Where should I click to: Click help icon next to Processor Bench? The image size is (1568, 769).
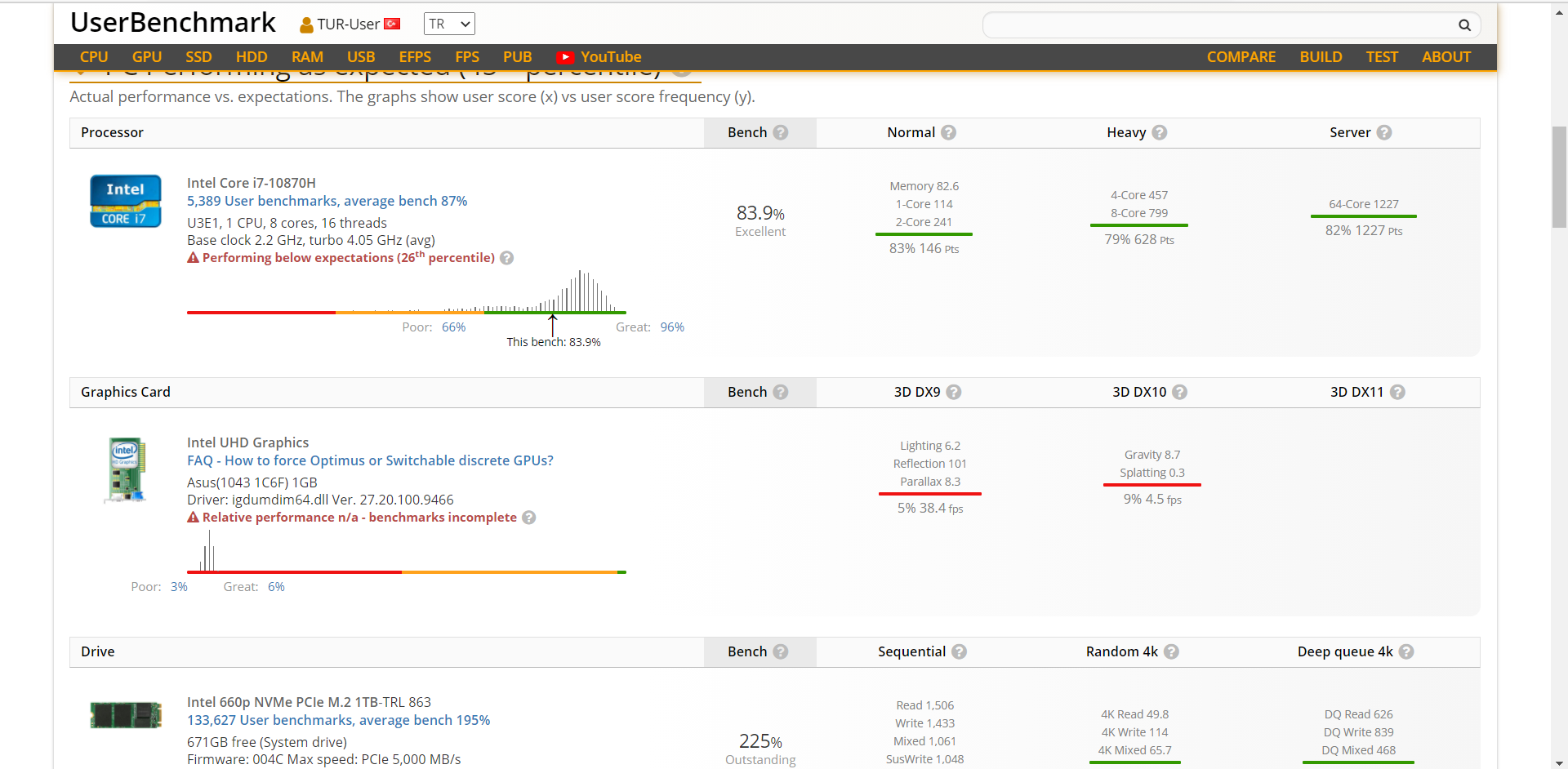[781, 132]
